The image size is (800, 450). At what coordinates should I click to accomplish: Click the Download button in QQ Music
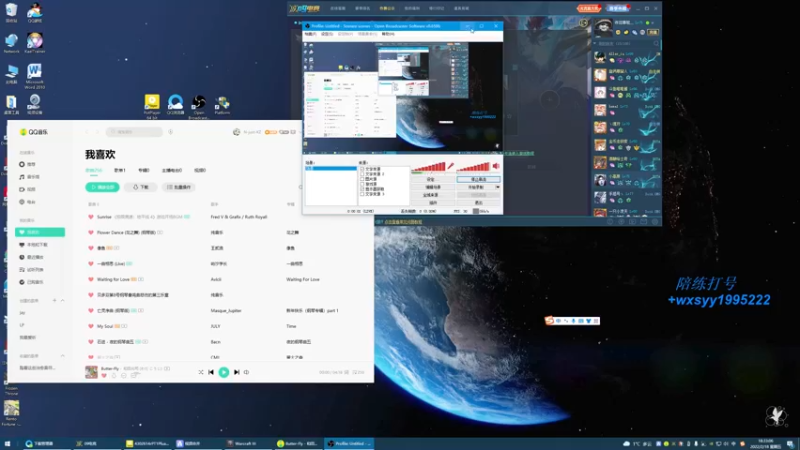click(140, 187)
